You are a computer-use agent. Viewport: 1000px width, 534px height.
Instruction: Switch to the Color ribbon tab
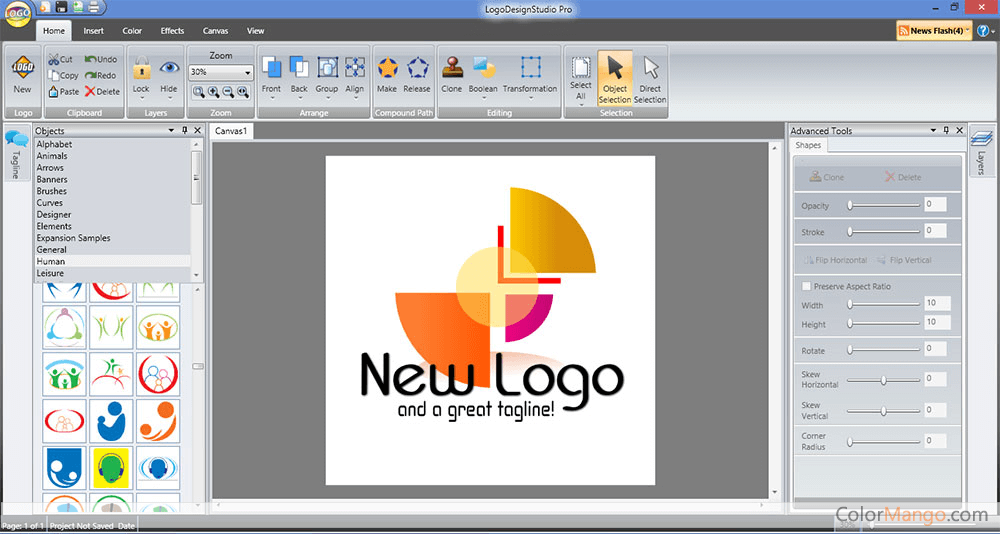tap(132, 31)
